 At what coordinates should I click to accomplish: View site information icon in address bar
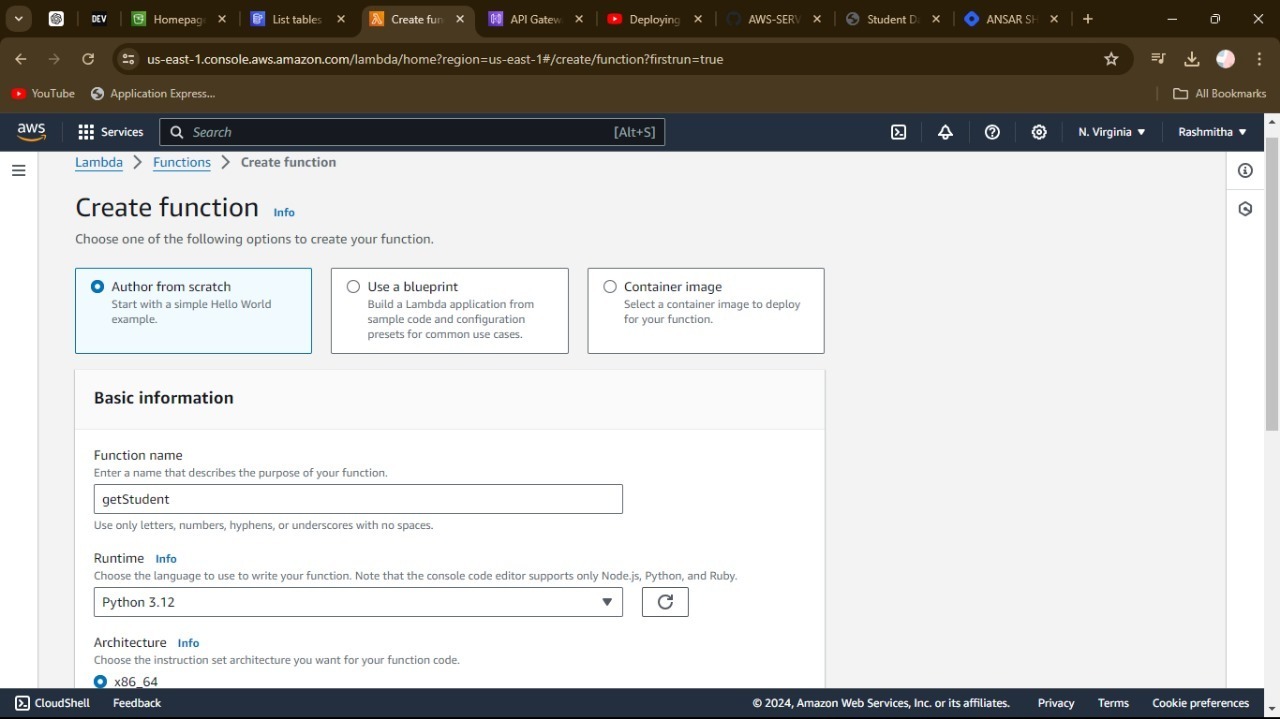pyautogui.click(x=128, y=59)
